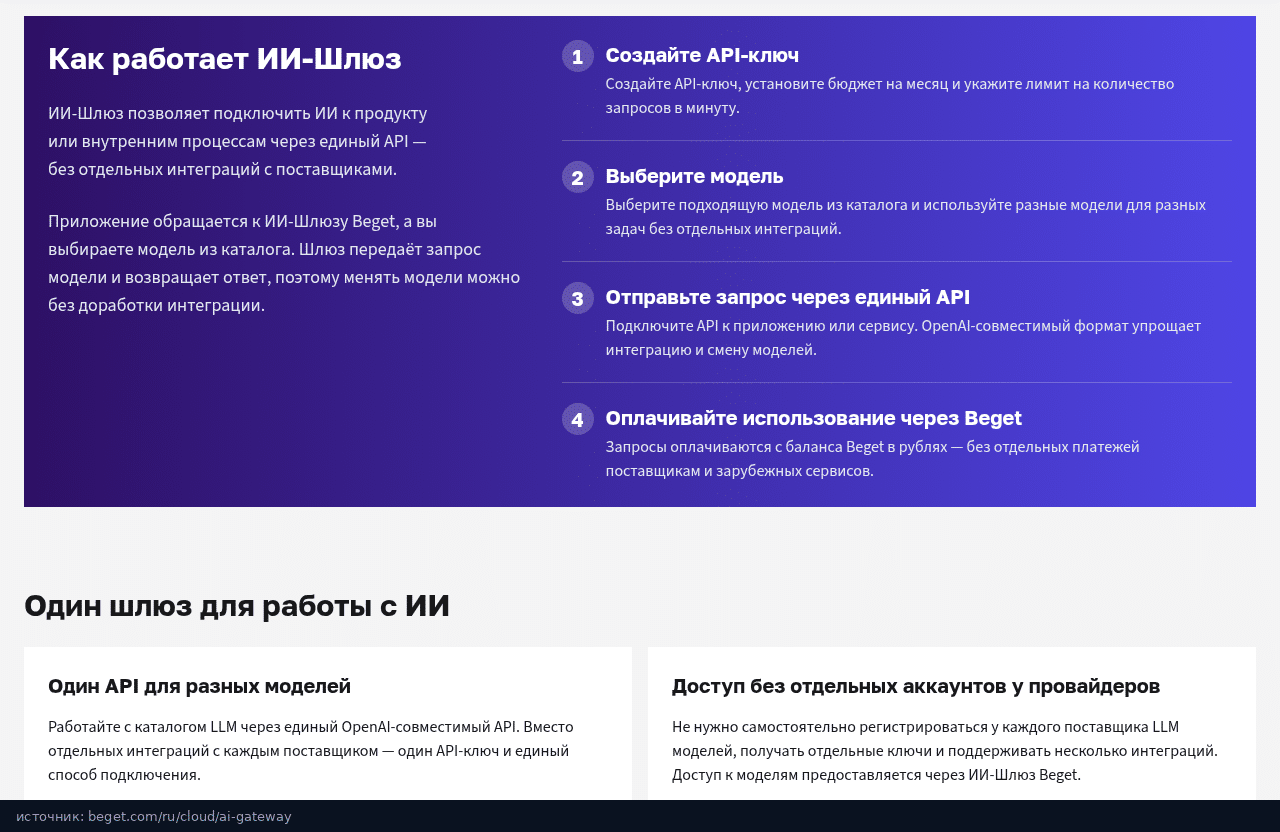Viewport: 1280px width, 832px height.
Task: Click the heading "Как работает ИИ-Шлюз"
Action: coord(225,59)
